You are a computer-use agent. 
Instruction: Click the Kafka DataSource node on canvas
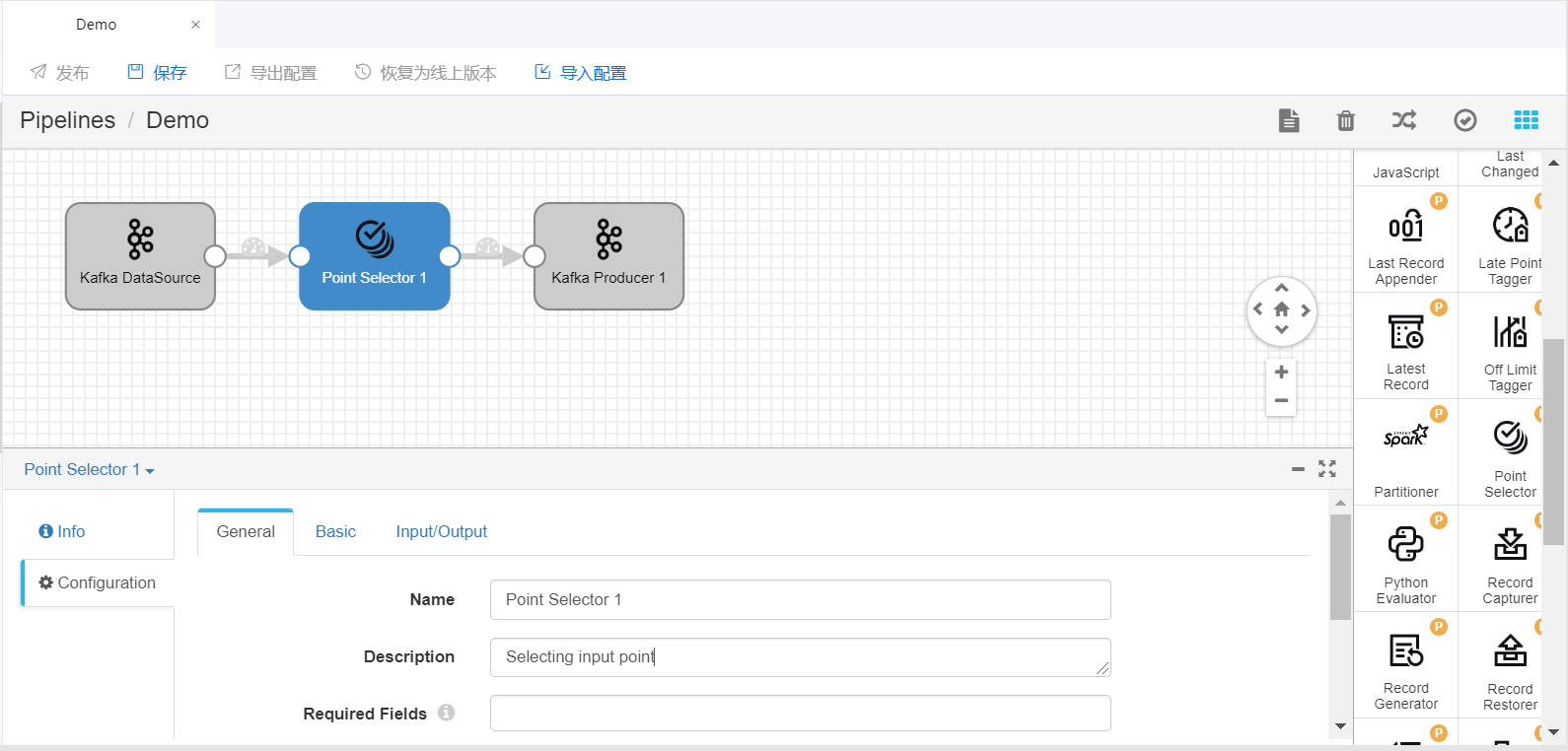(x=140, y=256)
